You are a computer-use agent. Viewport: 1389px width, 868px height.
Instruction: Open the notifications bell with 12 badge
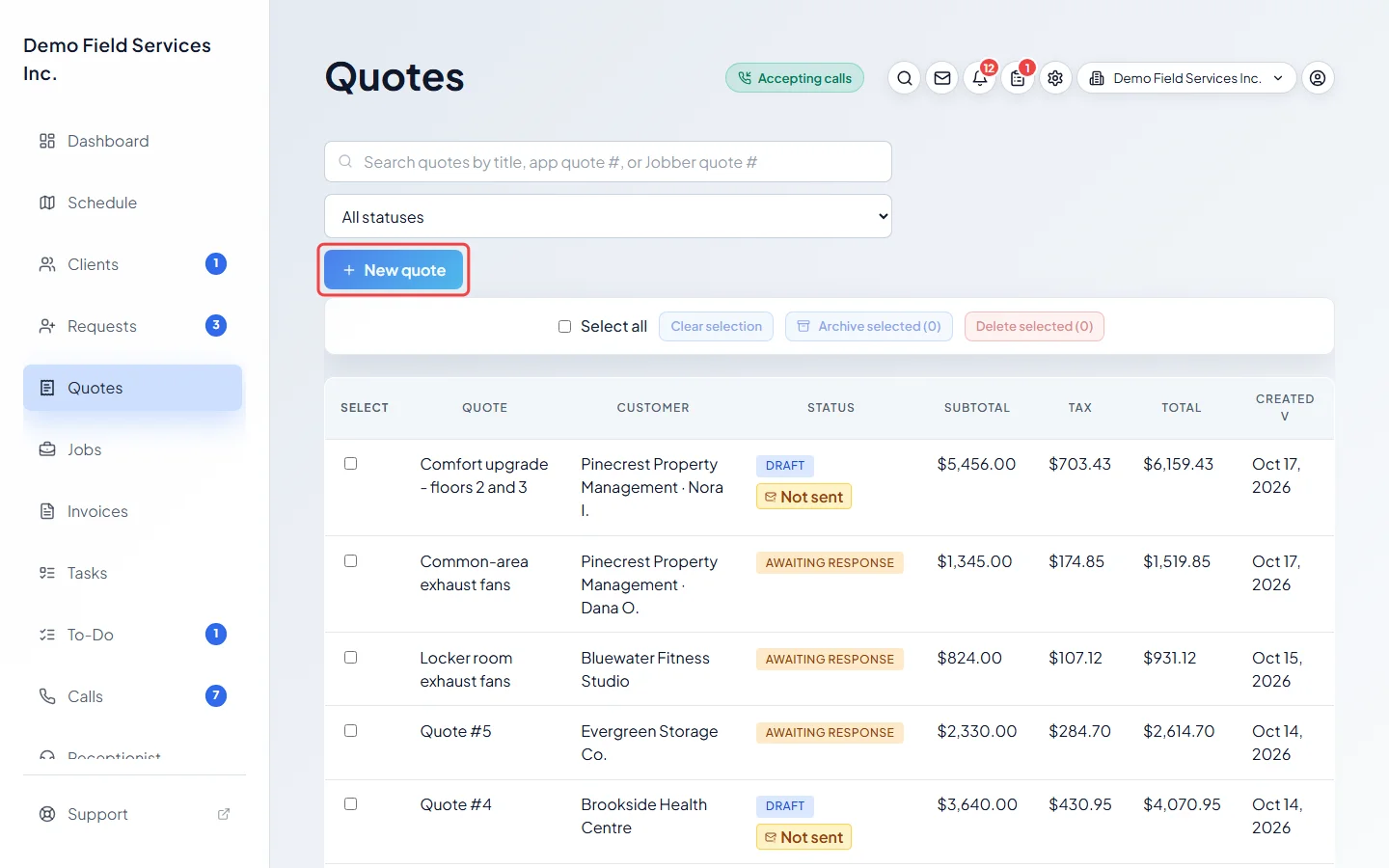click(980, 78)
